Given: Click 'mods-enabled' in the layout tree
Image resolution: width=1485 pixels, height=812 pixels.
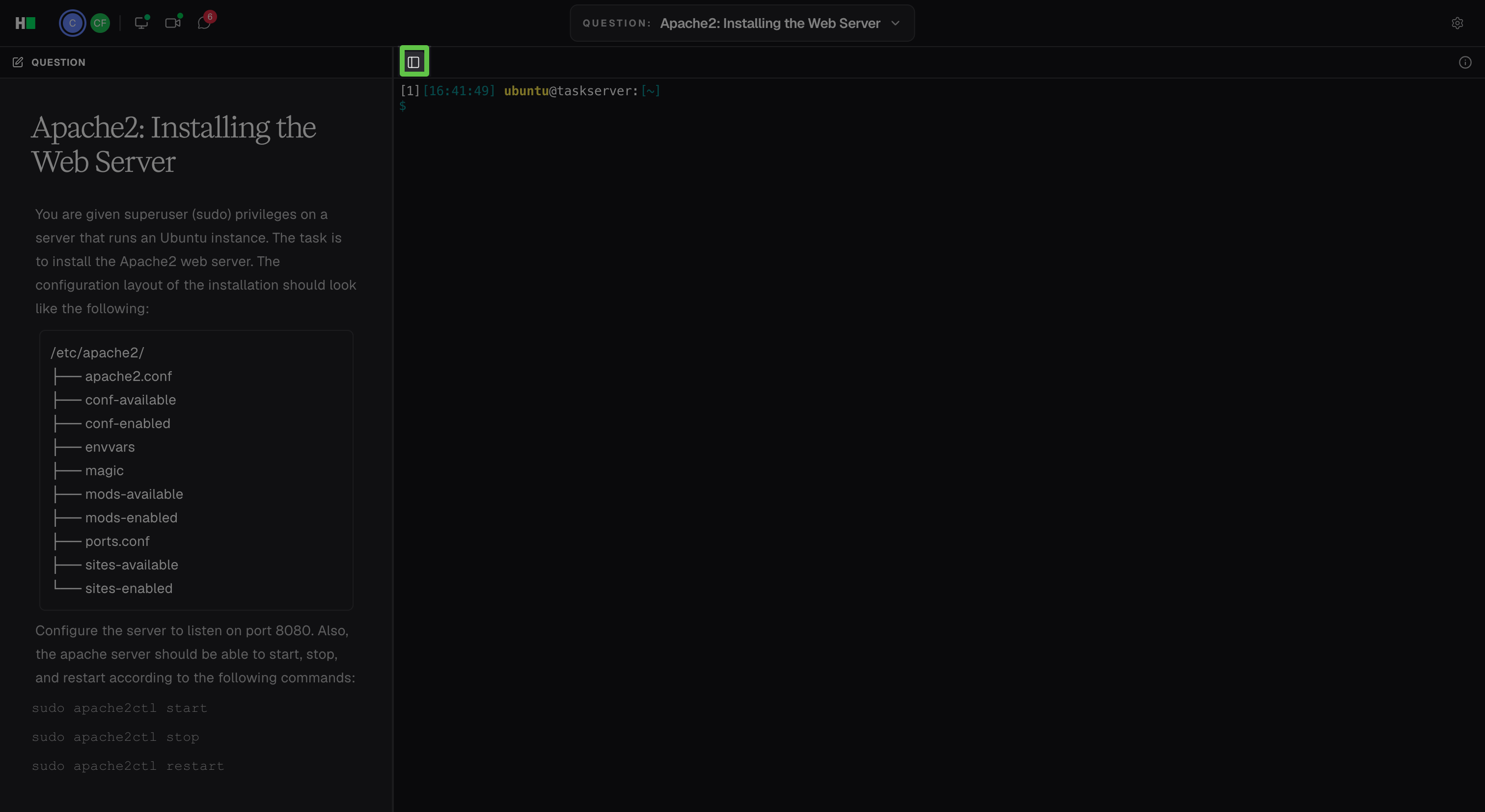Looking at the screenshot, I should coord(132,518).
